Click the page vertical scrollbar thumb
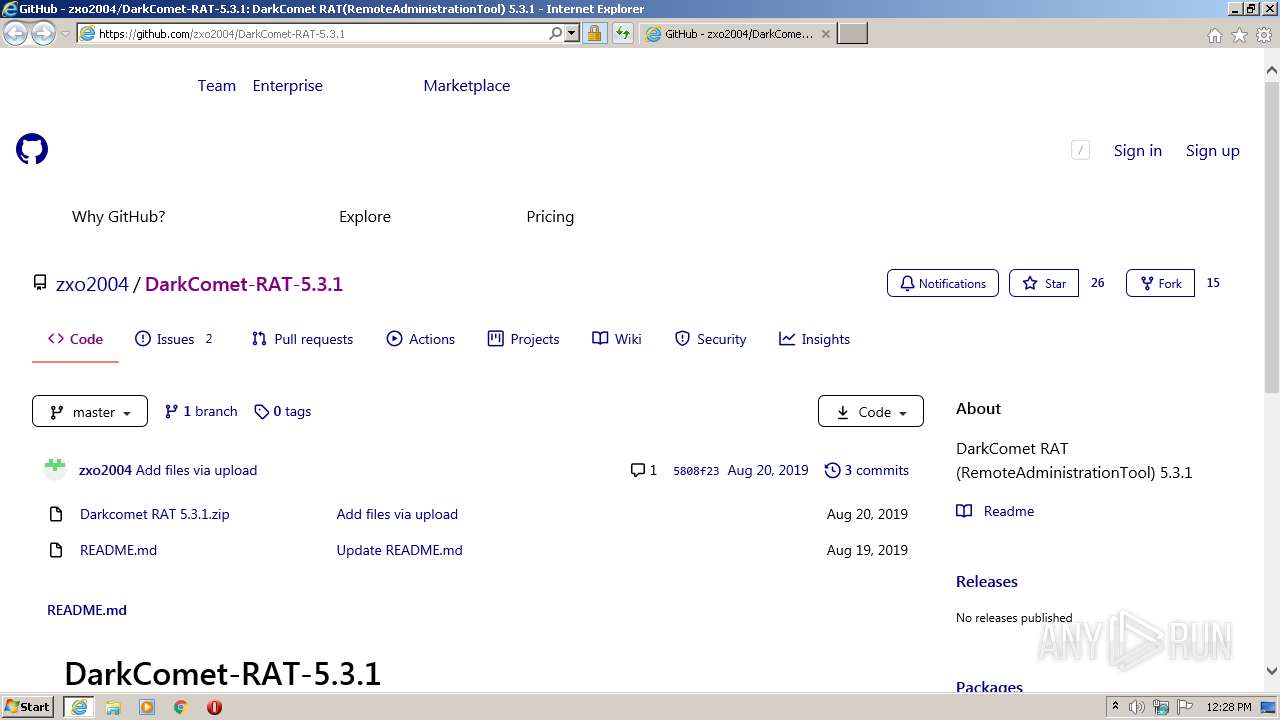This screenshot has height=720, width=1280. click(x=1271, y=237)
